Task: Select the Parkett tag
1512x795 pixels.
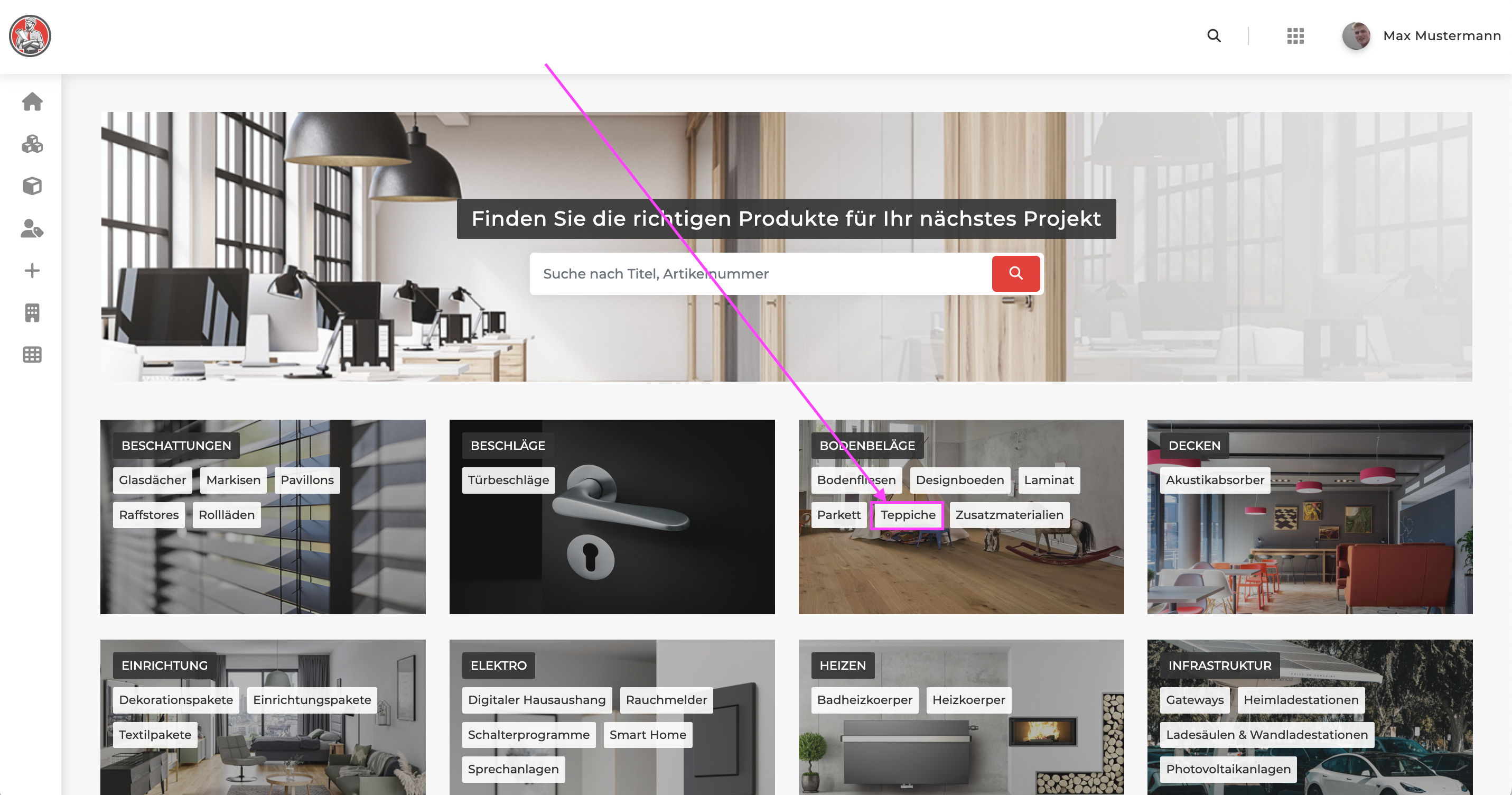Action: [x=839, y=515]
